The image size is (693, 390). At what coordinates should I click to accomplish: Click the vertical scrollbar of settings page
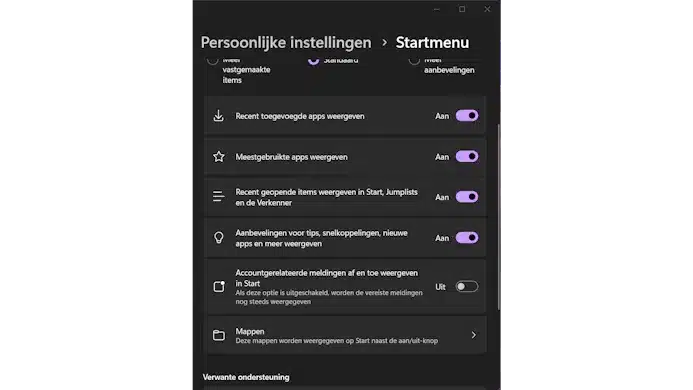[499, 217]
